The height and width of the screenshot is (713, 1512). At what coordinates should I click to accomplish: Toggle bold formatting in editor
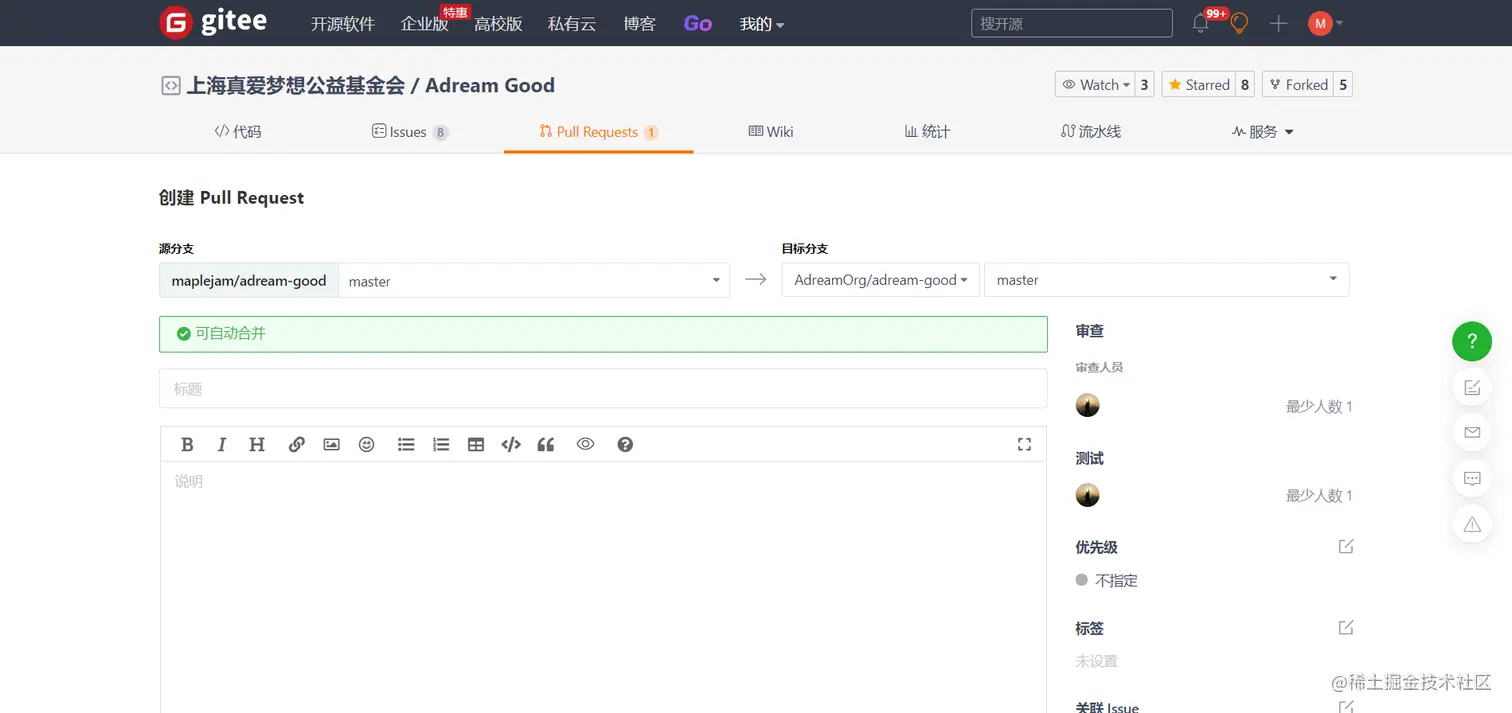point(187,445)
